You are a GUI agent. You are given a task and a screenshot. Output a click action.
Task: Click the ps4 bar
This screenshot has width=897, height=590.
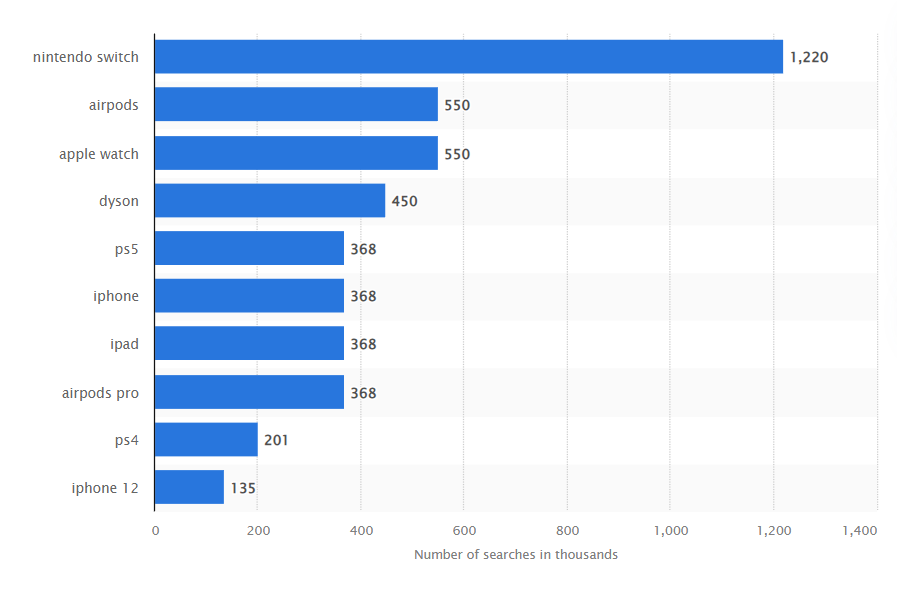pyautogui.click(x=206, y=439)
